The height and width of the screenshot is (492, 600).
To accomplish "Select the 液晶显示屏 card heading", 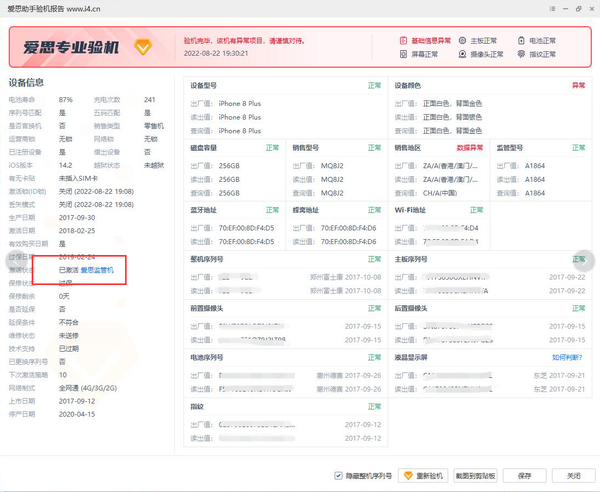I will click(x=411, y=357).
